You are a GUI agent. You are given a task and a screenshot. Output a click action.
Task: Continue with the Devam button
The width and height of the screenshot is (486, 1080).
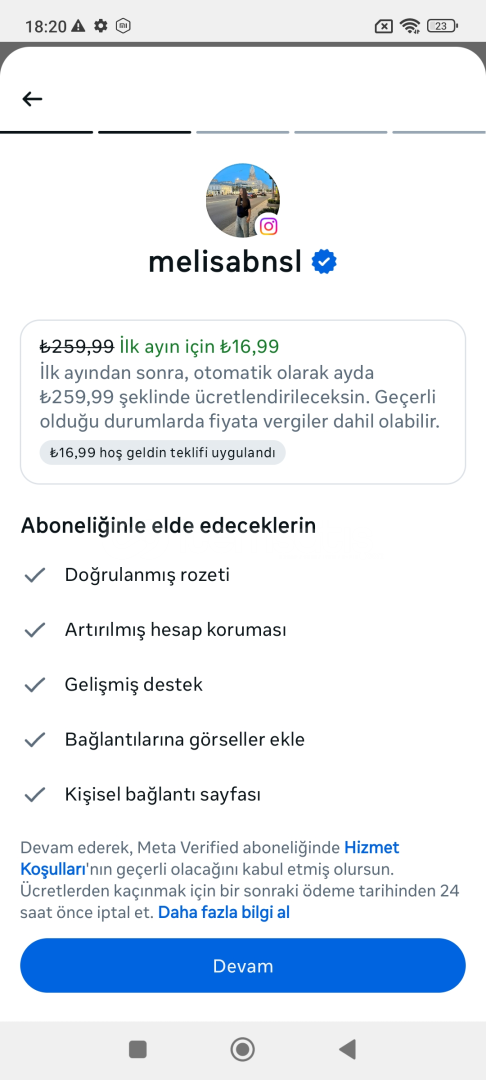tap(243, 966)
